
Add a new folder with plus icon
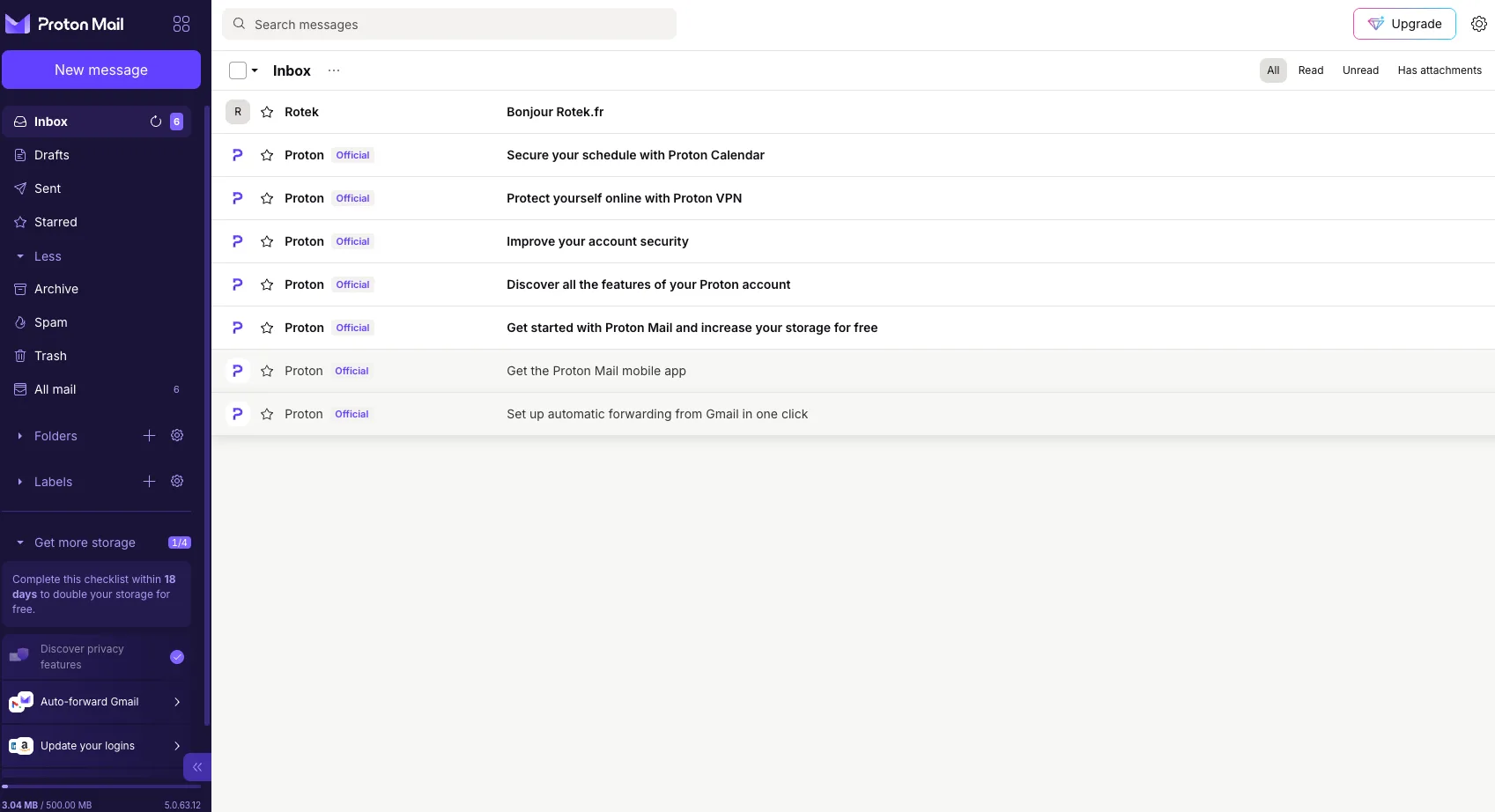coord(149,435)
